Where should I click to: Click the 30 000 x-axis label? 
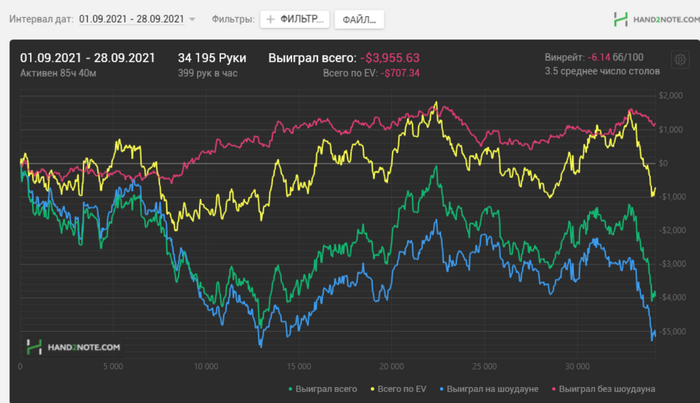pyautogui.click(x=577, y=366)
